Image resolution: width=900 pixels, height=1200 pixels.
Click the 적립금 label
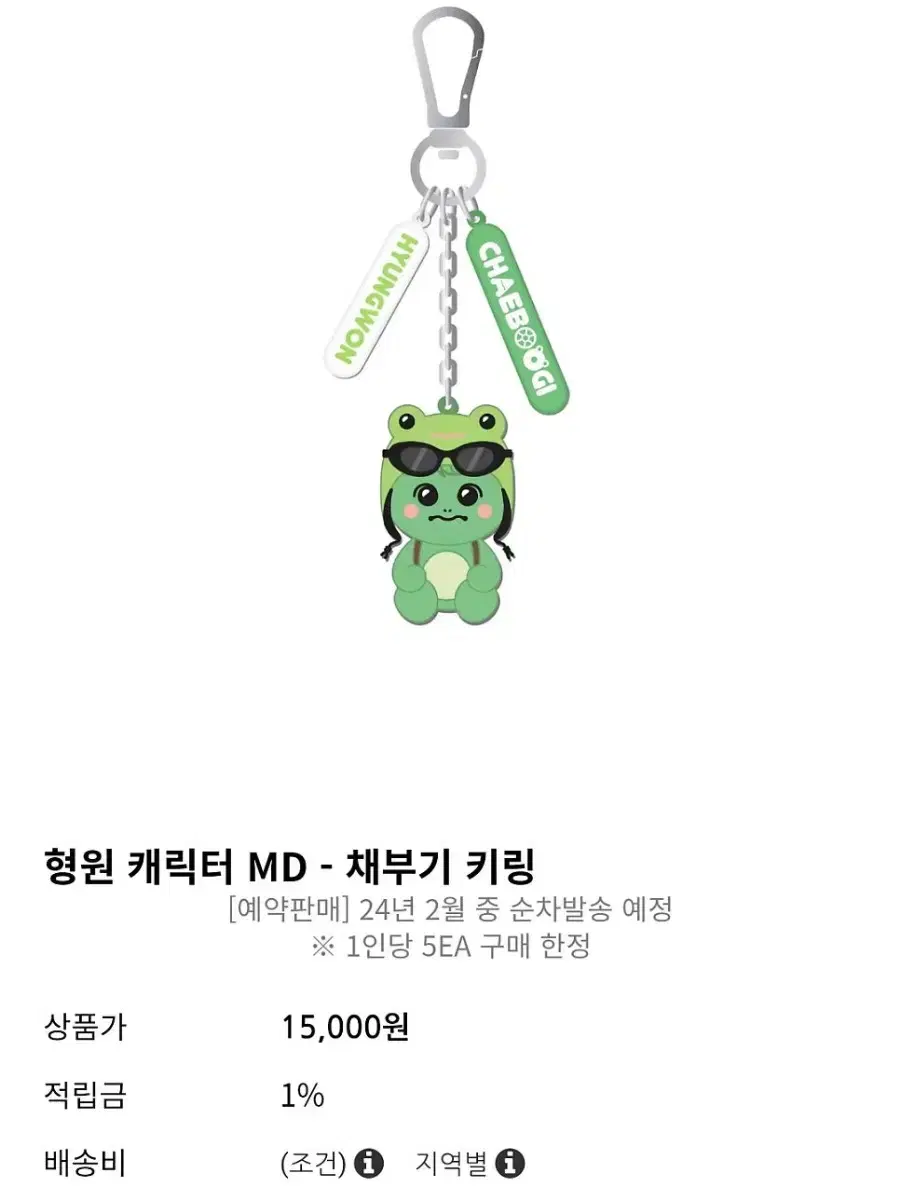click(x=85, y=1095)
